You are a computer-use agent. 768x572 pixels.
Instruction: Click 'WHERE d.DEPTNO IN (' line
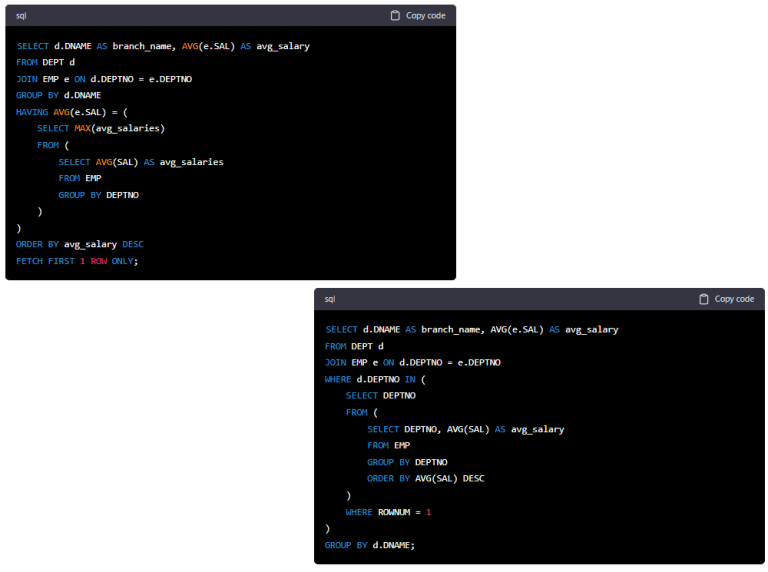(375, 380)
